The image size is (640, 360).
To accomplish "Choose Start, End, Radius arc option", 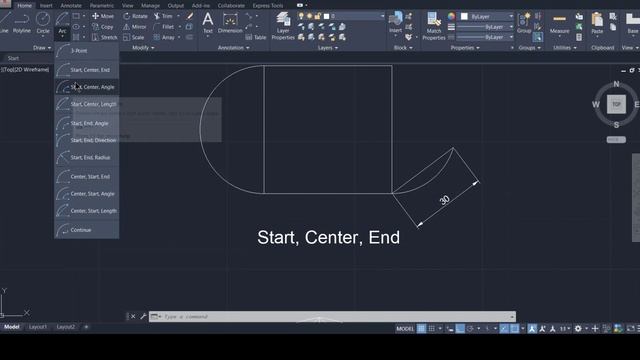I will [x=87, y=157].
